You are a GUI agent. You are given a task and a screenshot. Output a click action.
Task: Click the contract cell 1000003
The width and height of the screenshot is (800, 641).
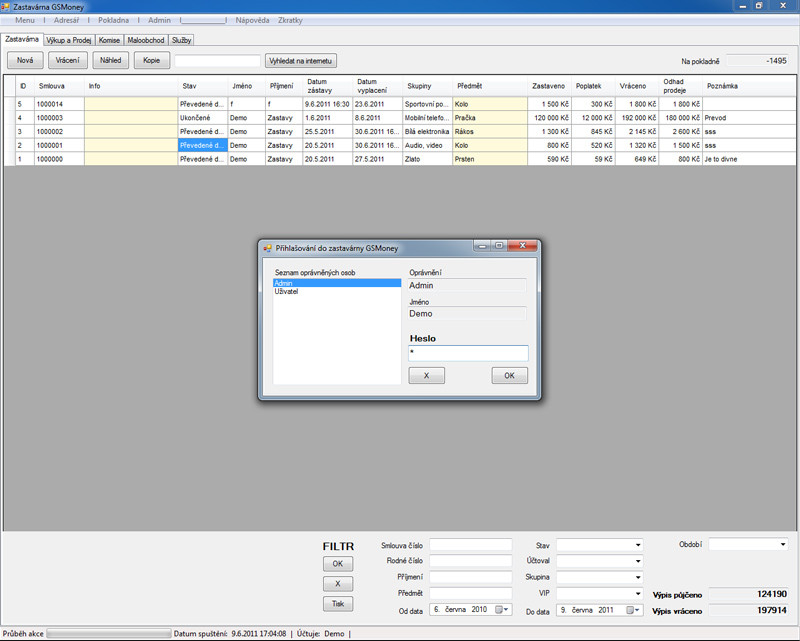(x=59, y=118)
